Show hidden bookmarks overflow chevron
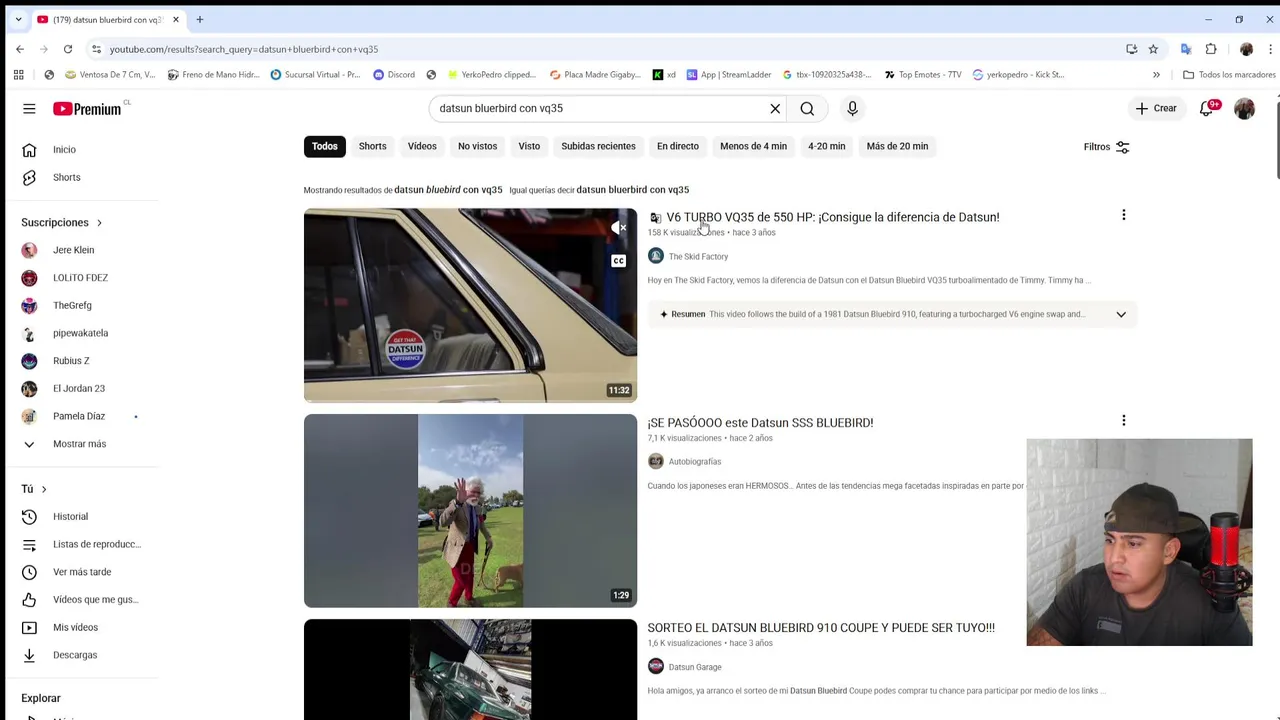 coord(1156,74)
